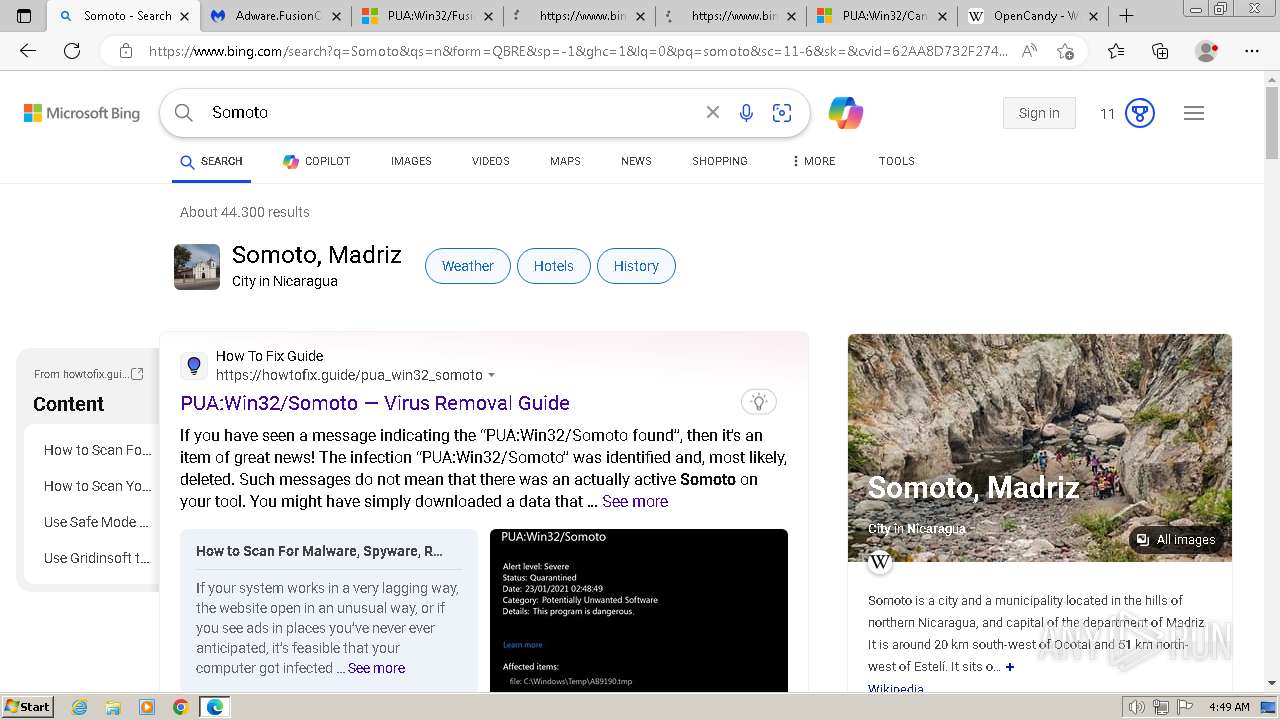This screenshot has width=1280, height=720.
Task: Click the Weather pill button
Action: (x=468, y=266)
